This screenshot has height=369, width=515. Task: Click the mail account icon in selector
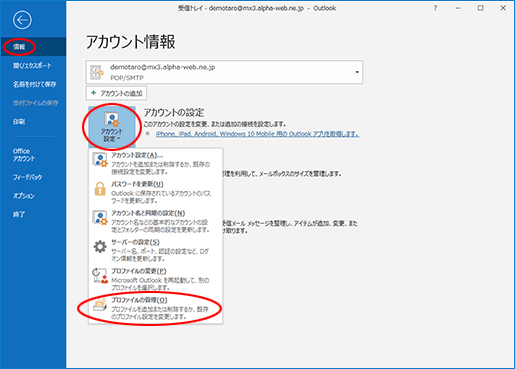click(97, 72)
